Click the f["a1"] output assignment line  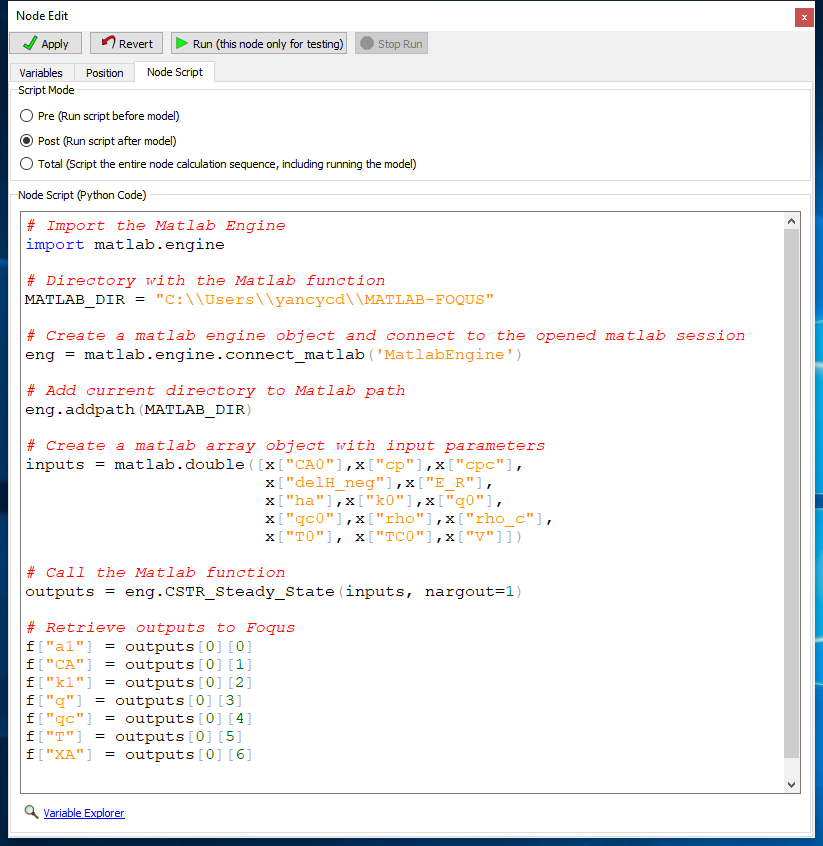pos(139,646)
